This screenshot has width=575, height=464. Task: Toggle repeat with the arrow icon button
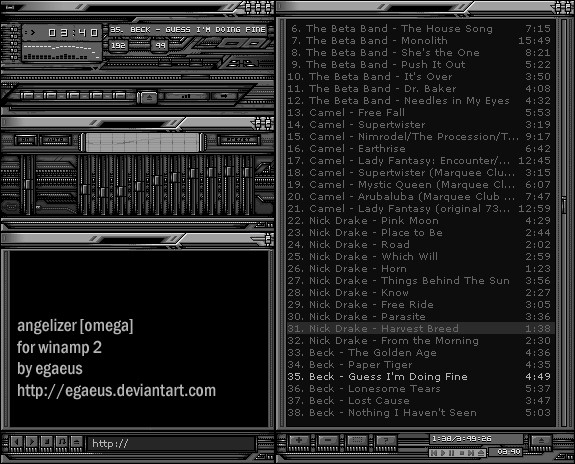(x=224, y=96)
